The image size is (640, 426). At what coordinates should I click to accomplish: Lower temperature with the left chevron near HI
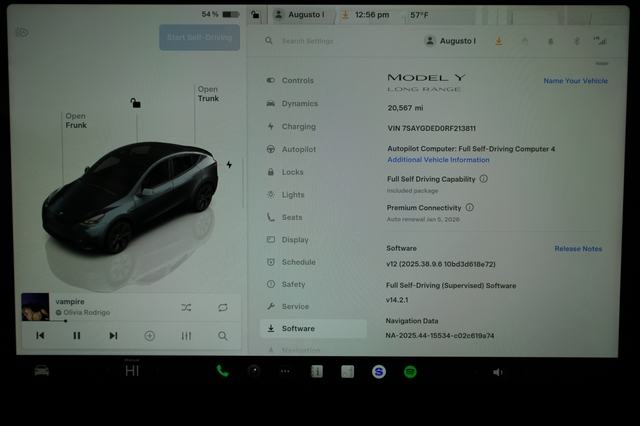pyautogui.click(x=107, y=371)
